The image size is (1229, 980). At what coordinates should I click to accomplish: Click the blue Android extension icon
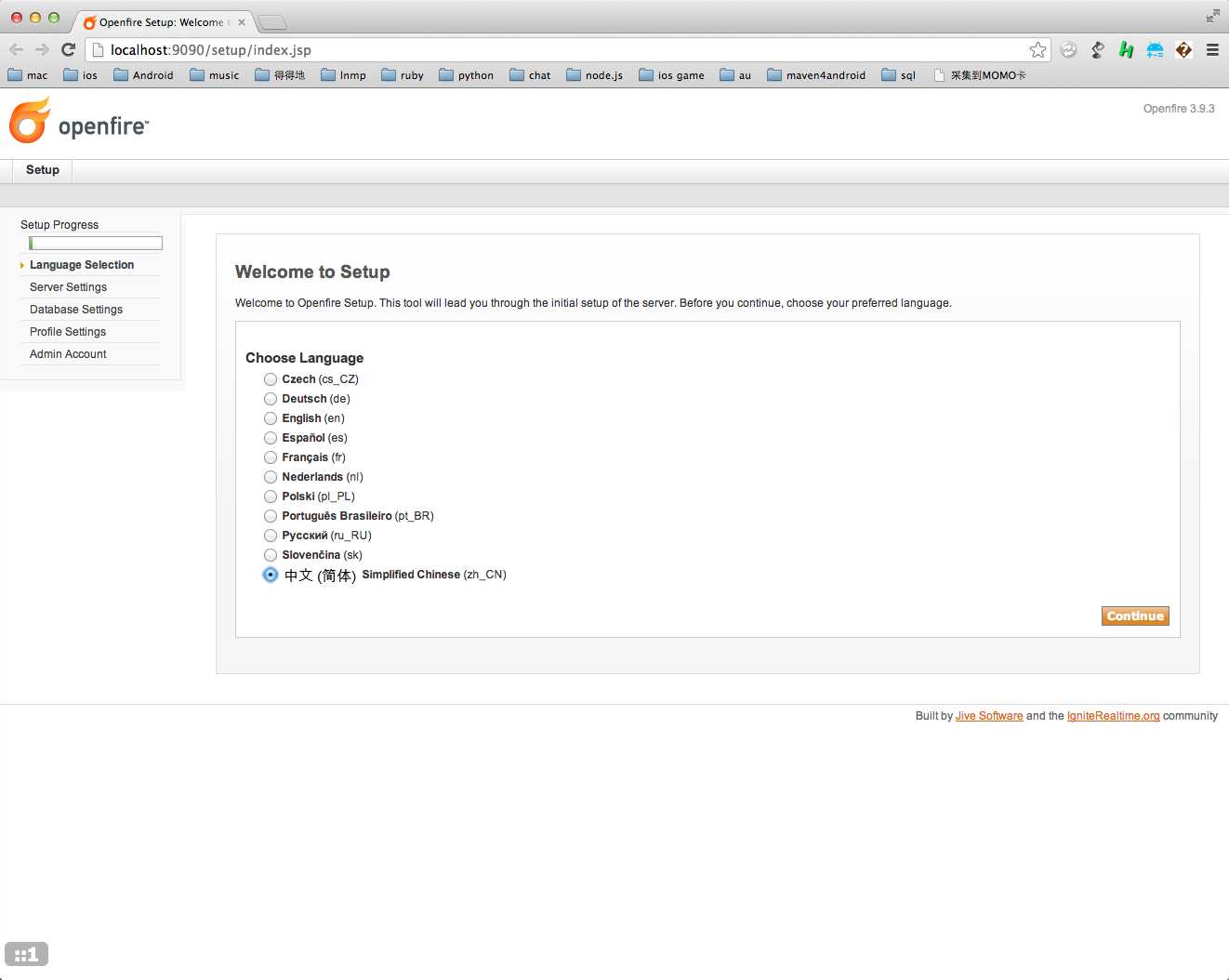[x=1155, y=50]
